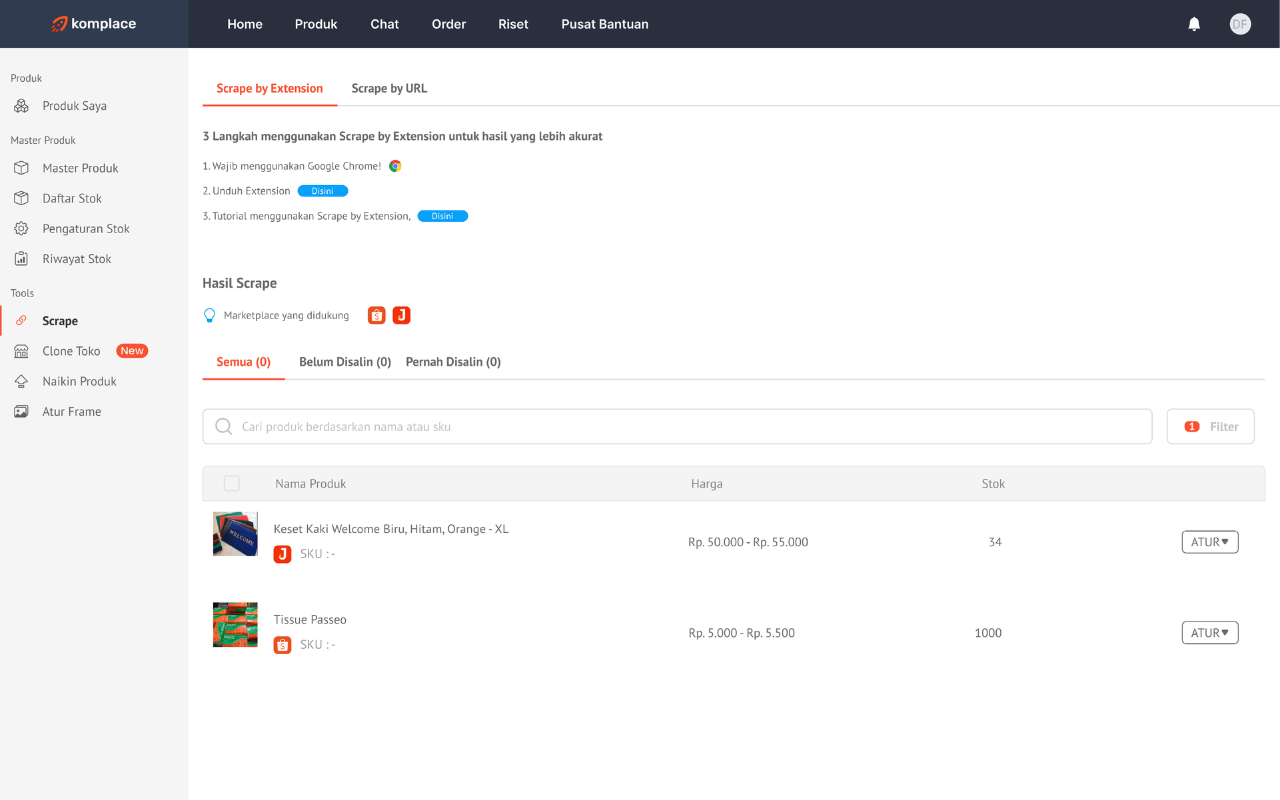The image size is (1280, 800).
Task: Check the select-all products checkbox
Action: tap(231, 483)
